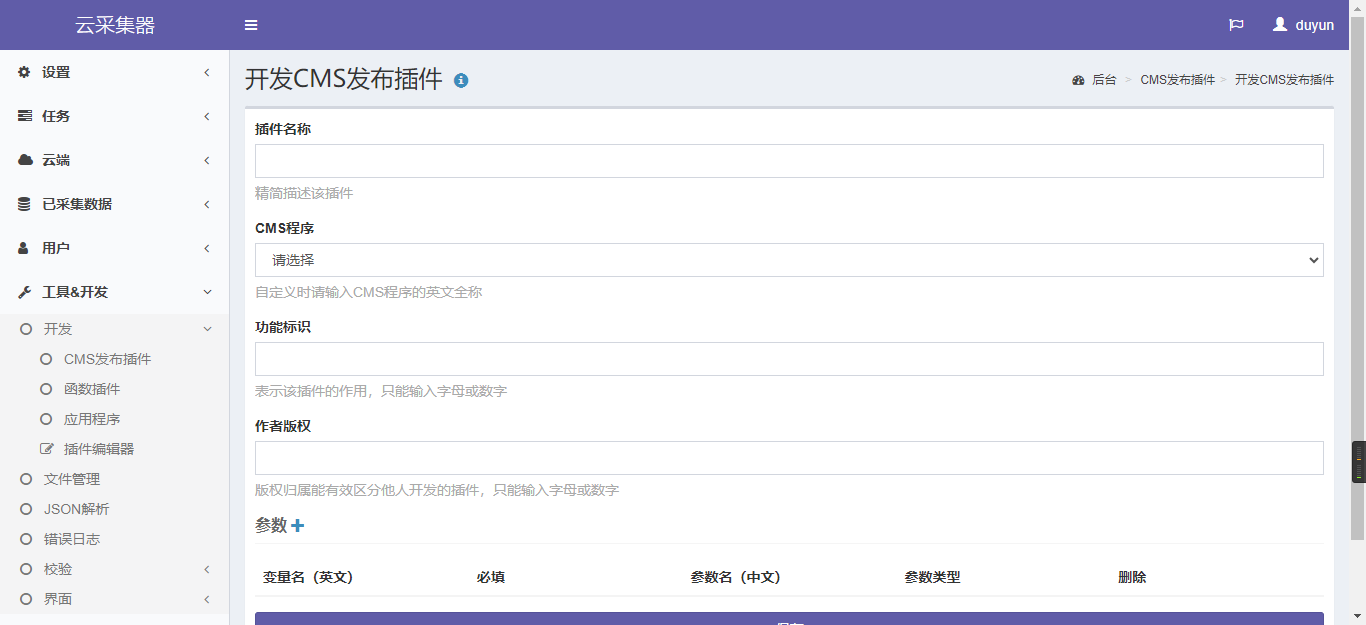Click the blue info icon beside title
The height and width of the screenshot is (625, 1366).
461,80
